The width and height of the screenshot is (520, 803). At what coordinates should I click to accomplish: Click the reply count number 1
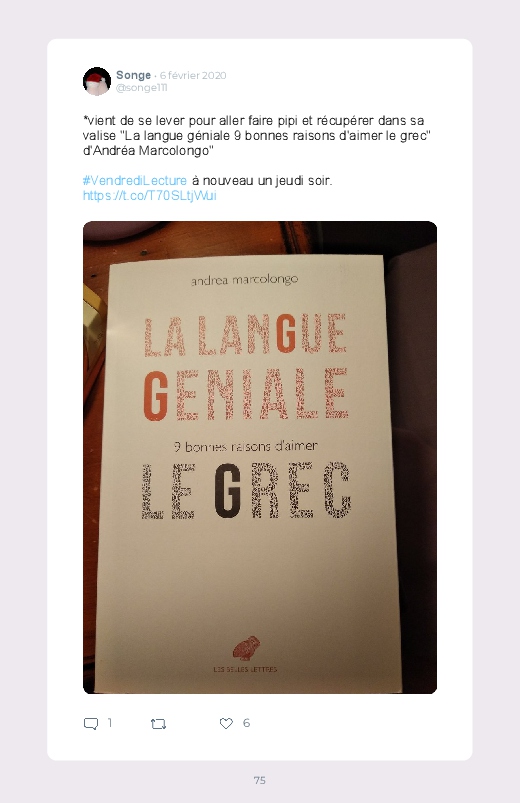[x=110, y=723]
